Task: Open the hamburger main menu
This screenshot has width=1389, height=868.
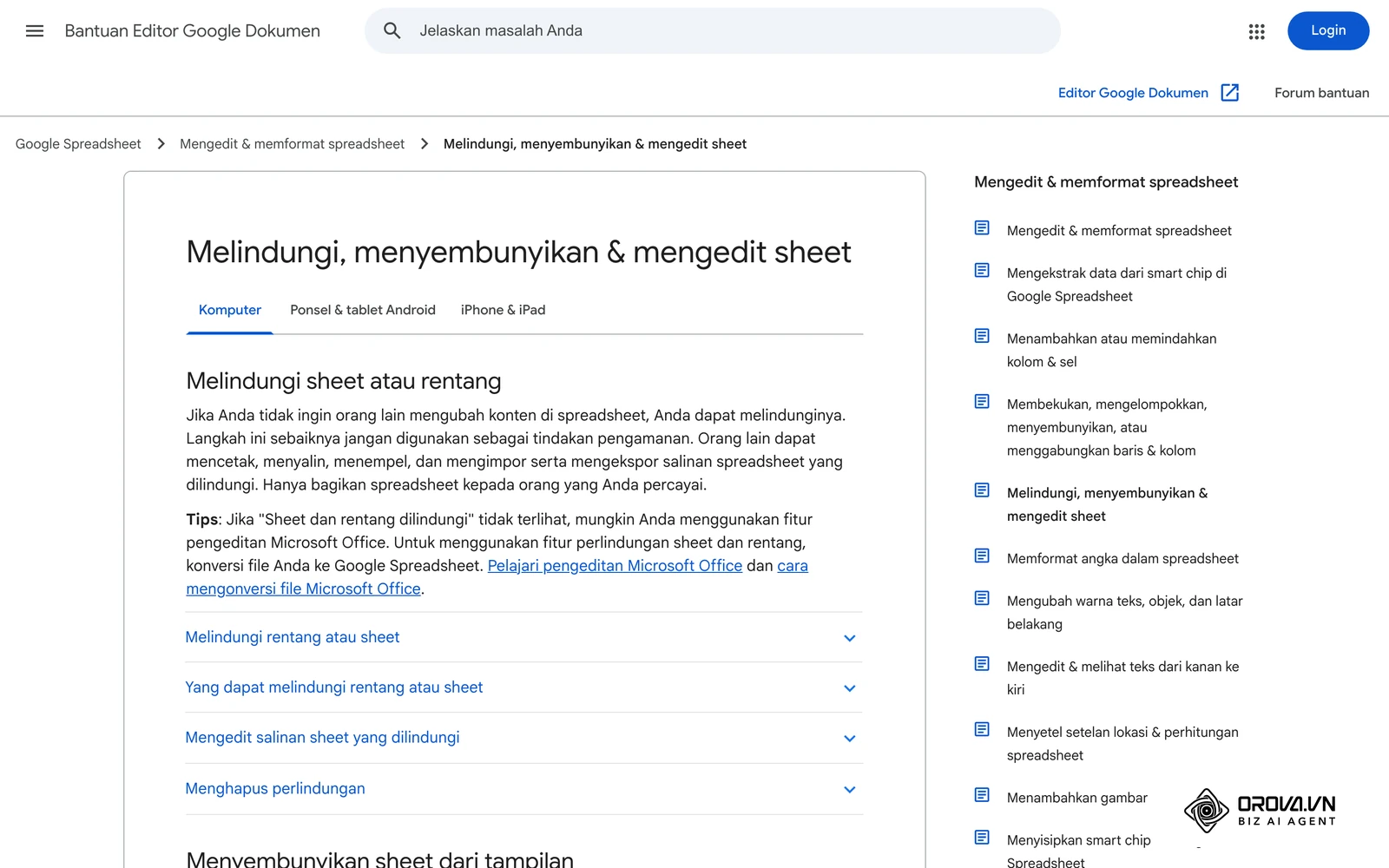Action: coord(35,31)
